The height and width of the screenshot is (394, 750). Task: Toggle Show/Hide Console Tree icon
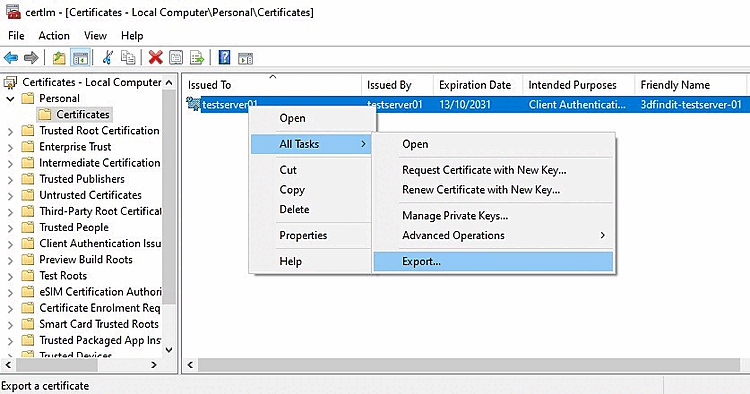(80, 58)
